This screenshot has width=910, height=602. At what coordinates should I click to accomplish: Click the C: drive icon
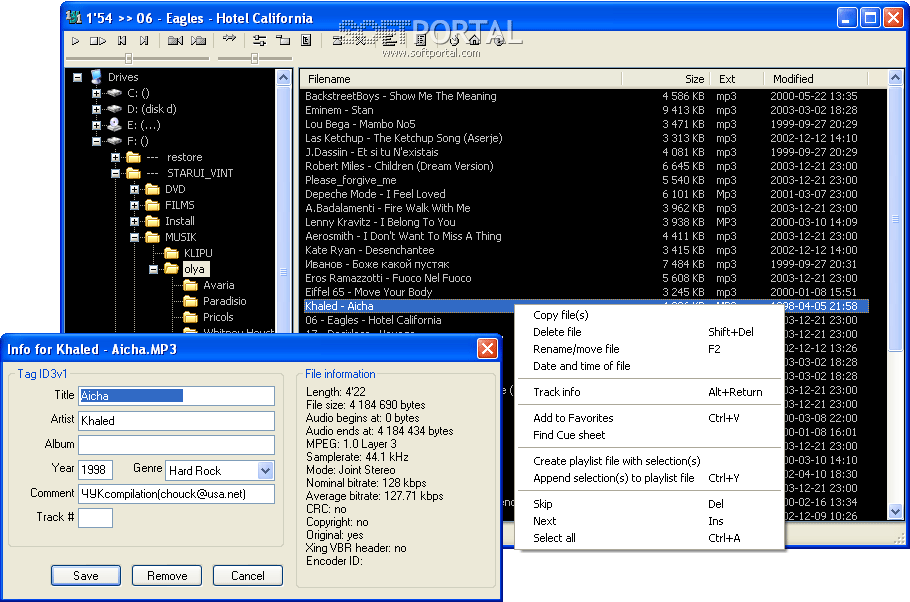coord(114,93)
